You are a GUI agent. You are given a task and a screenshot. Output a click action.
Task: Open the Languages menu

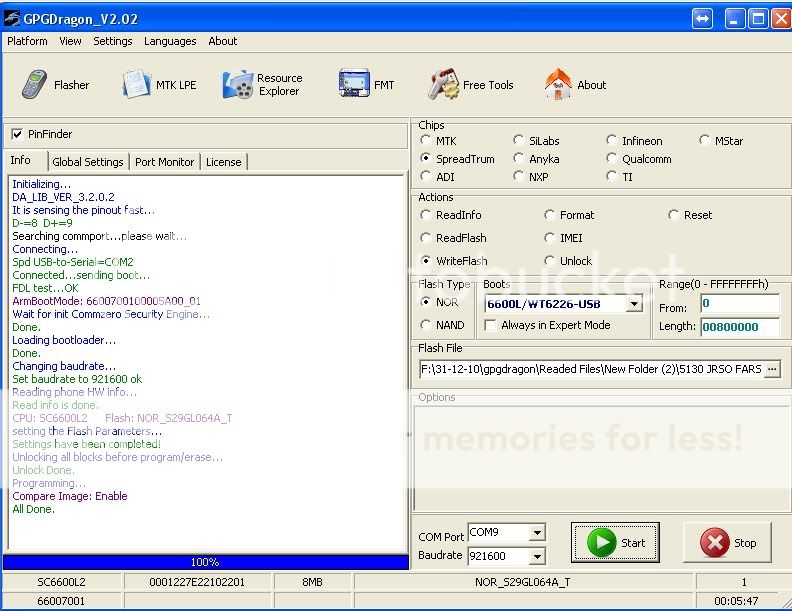click(170, 41)
